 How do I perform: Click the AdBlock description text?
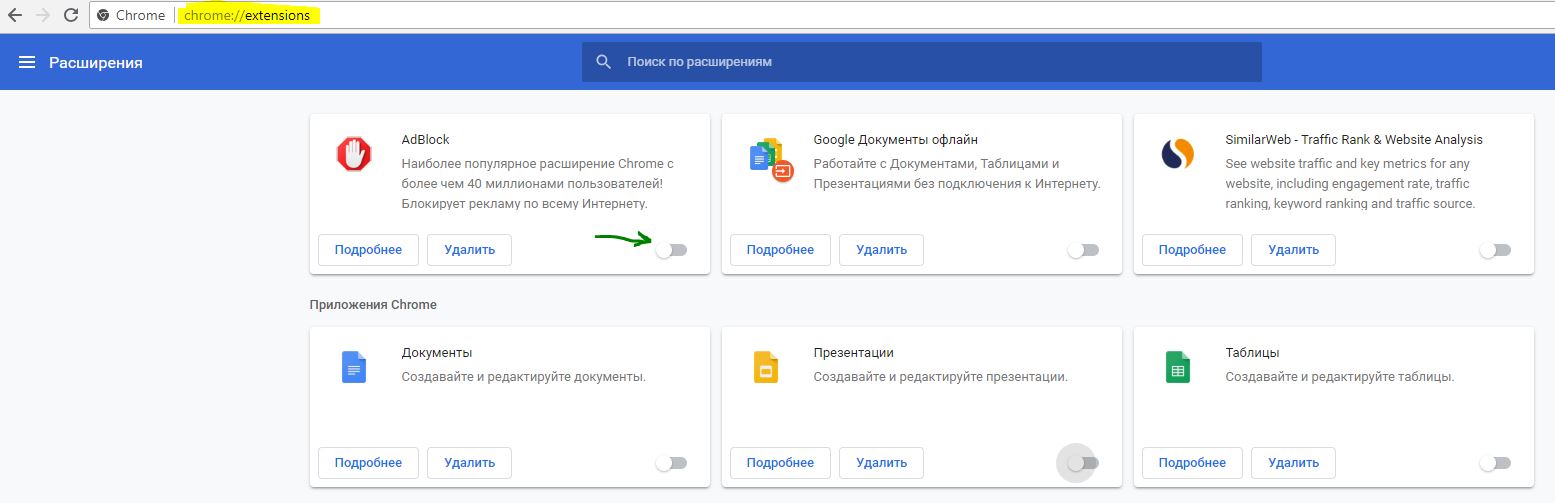tap(538, 183)
